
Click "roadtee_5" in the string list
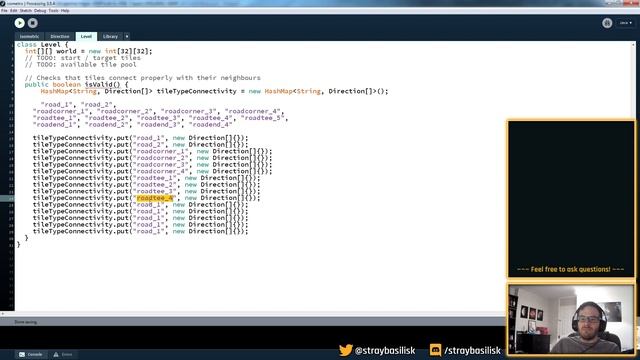point(262,118)
